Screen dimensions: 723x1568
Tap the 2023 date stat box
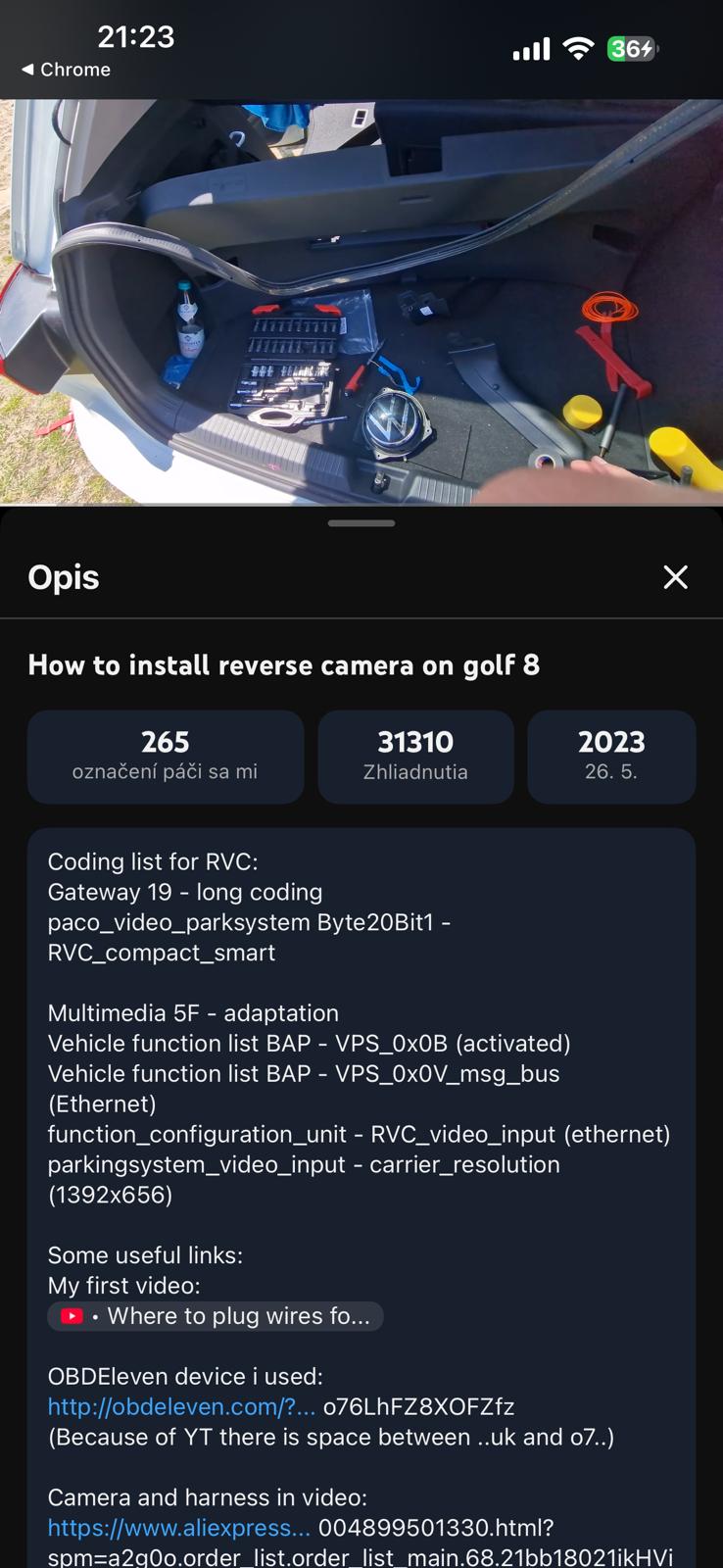pyautogui.click(x=611, y=757)
